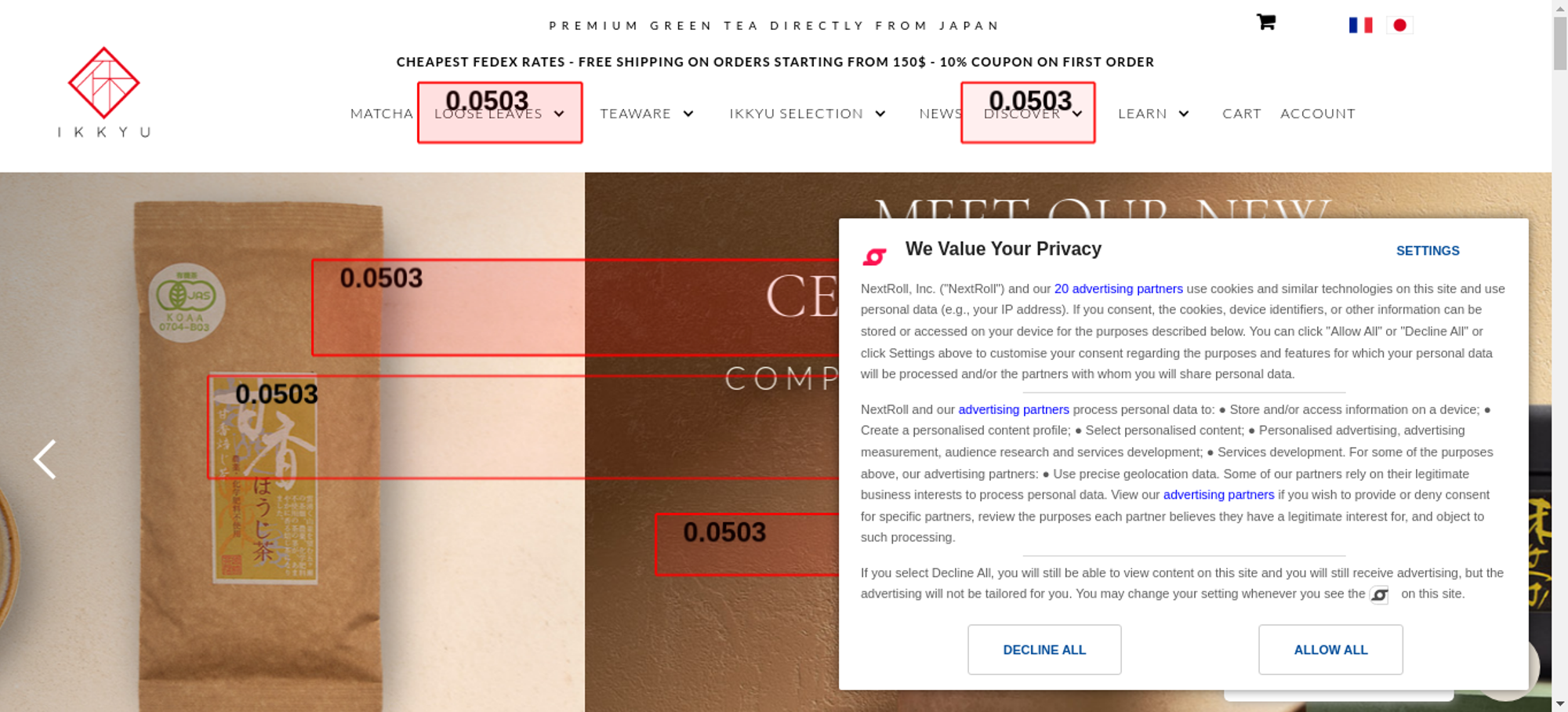The width and height of the screenshot is (1568, 712).
Task: Click Allow All button
Action: (x=1330, y=649)
